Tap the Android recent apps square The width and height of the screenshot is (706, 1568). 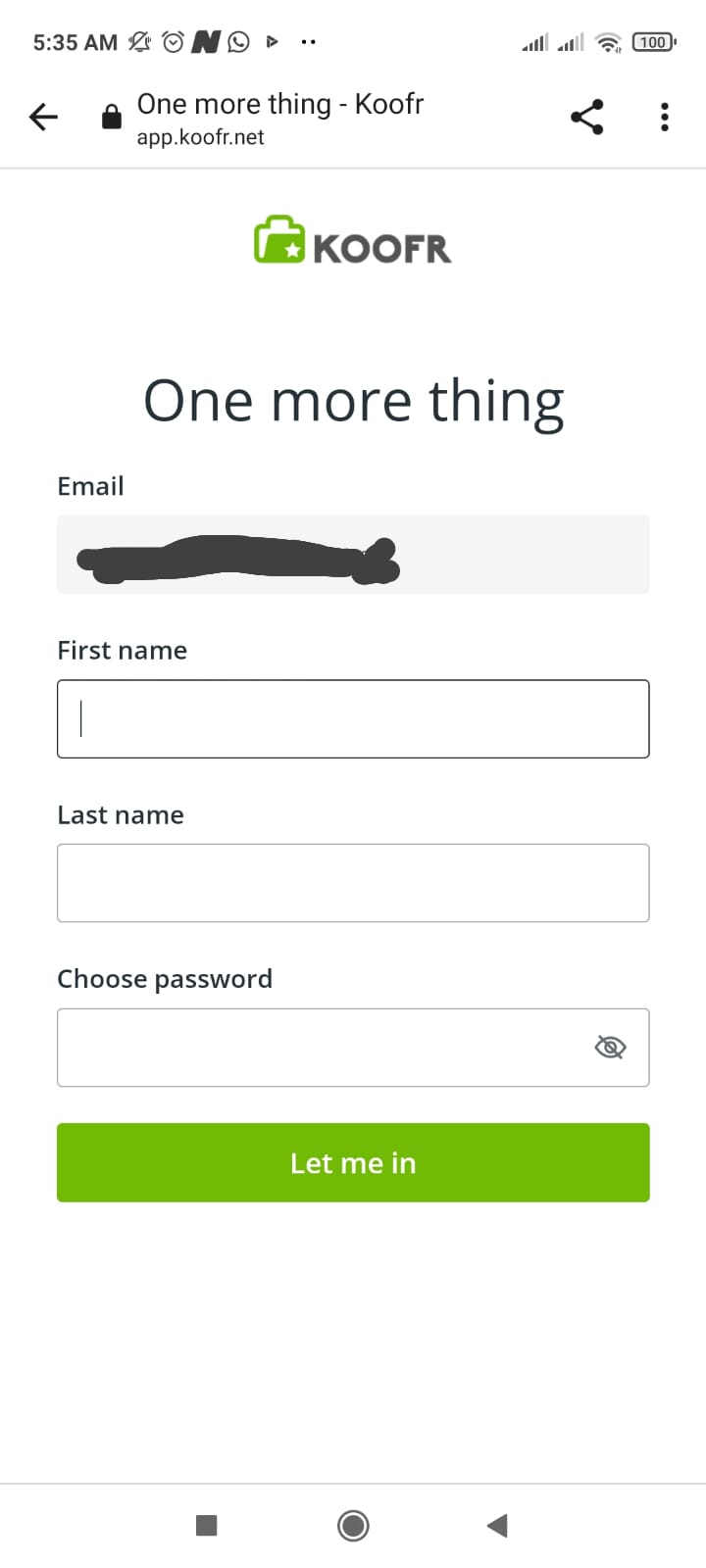coord(206,1525)
